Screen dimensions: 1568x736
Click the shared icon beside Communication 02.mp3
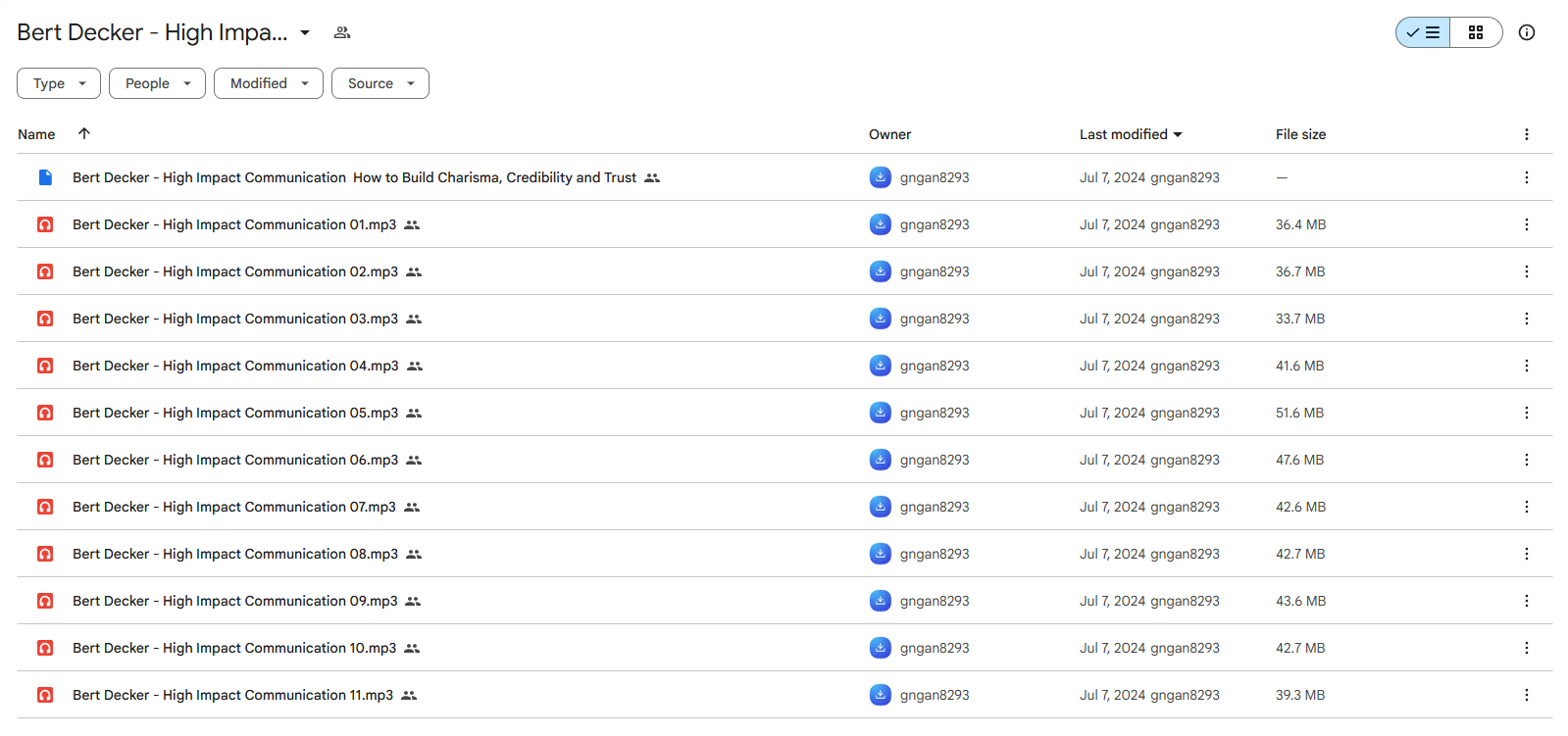[x=414, y=271]
